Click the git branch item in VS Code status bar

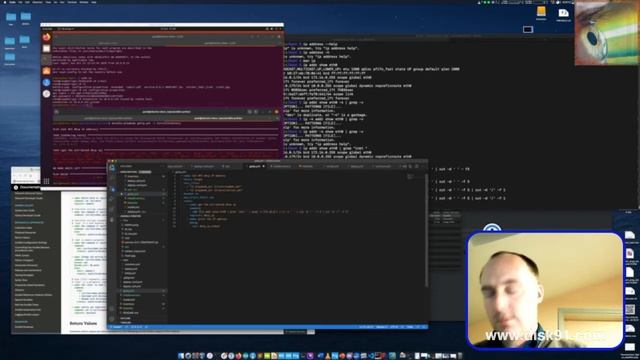117,327
